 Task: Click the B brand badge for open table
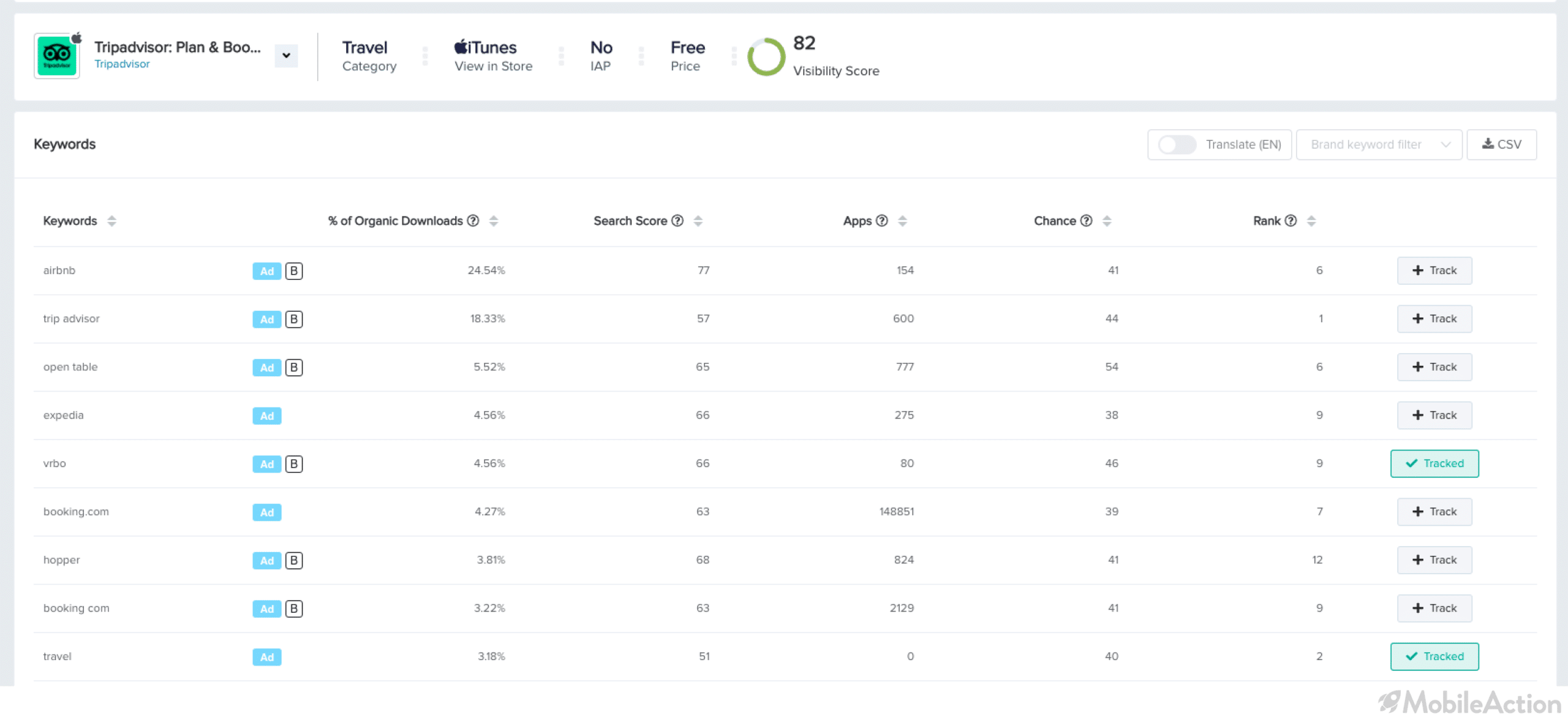click(x=294, y=368)
